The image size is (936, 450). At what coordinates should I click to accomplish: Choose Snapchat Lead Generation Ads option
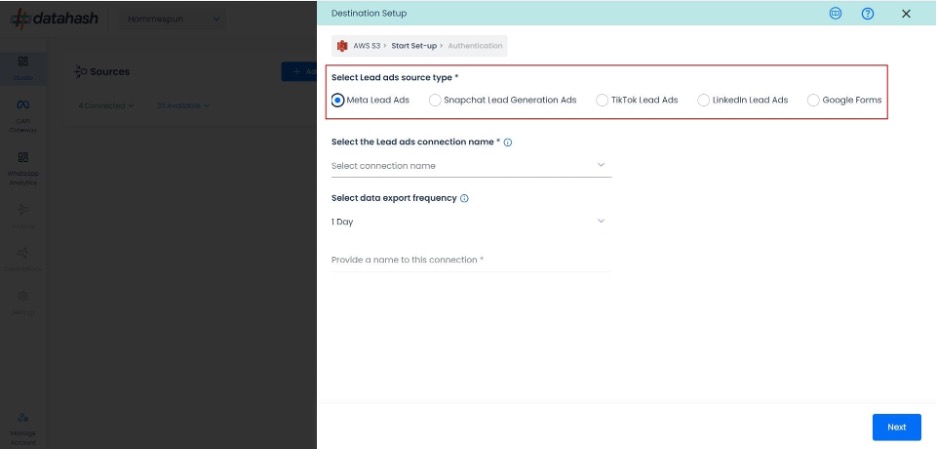pyautogui.click(x=434, y=100)
